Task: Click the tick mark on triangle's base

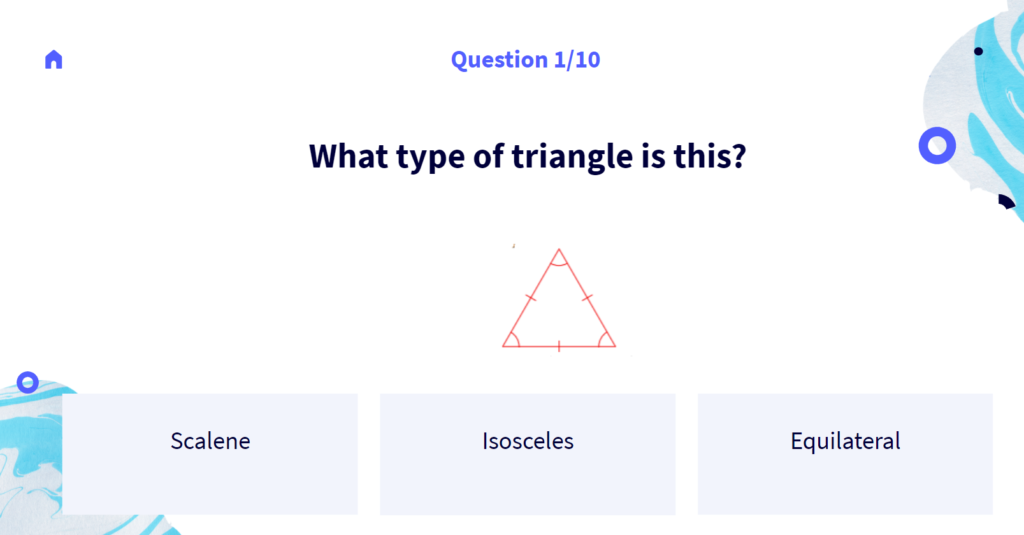Action: click(559, 346)
